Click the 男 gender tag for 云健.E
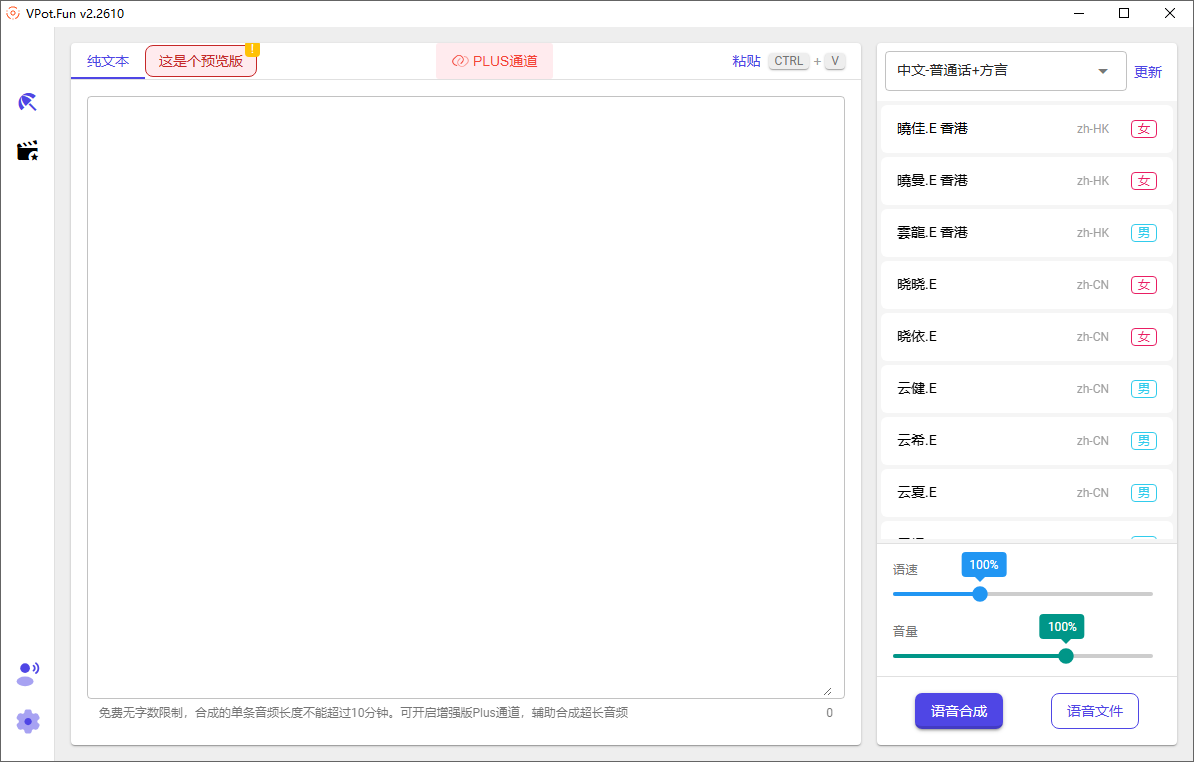The image size is (1194, 762). pyautogui.click(x=1144, y=389)
